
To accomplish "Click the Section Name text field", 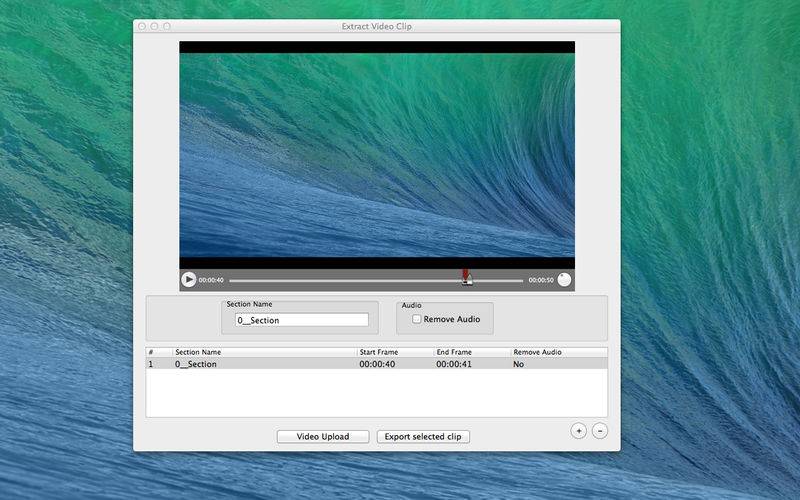I will pos(302,320).
